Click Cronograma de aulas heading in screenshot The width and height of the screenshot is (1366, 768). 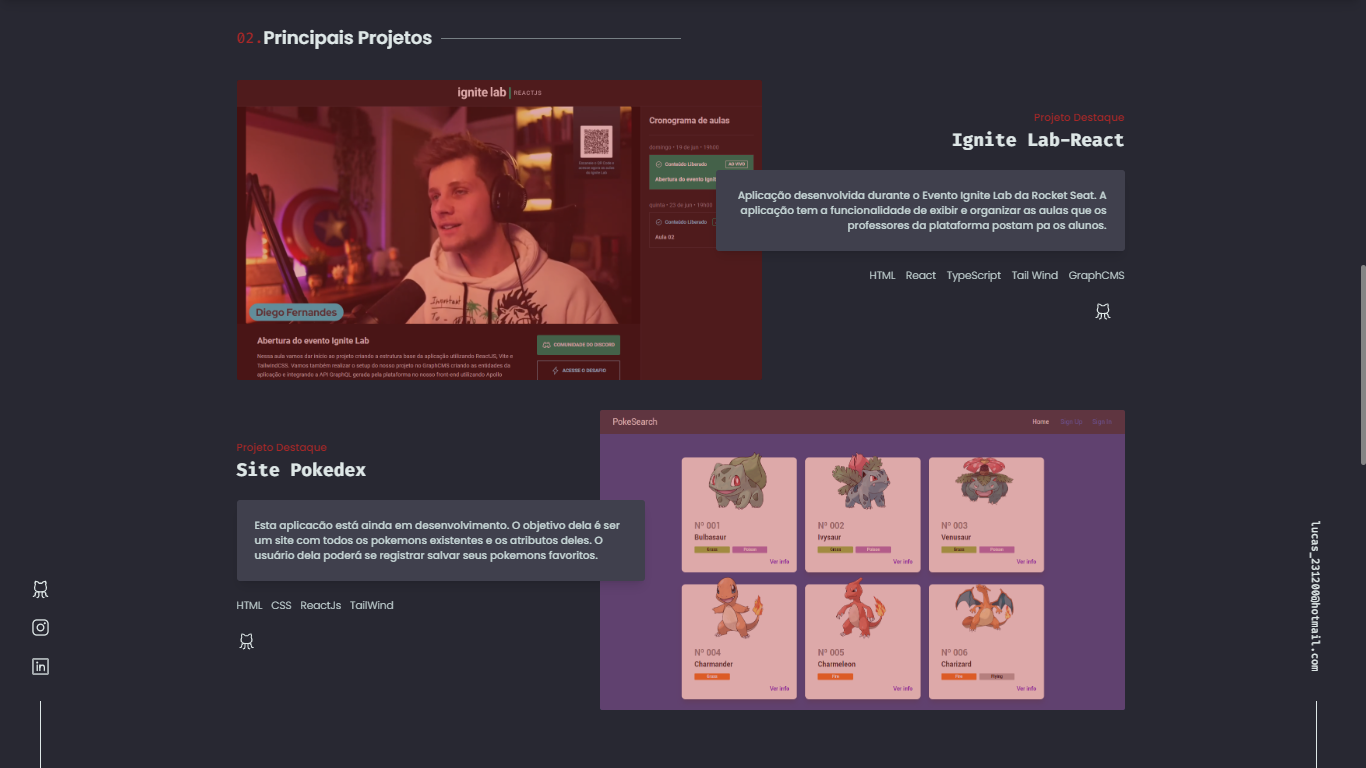(x=689, y=120)
